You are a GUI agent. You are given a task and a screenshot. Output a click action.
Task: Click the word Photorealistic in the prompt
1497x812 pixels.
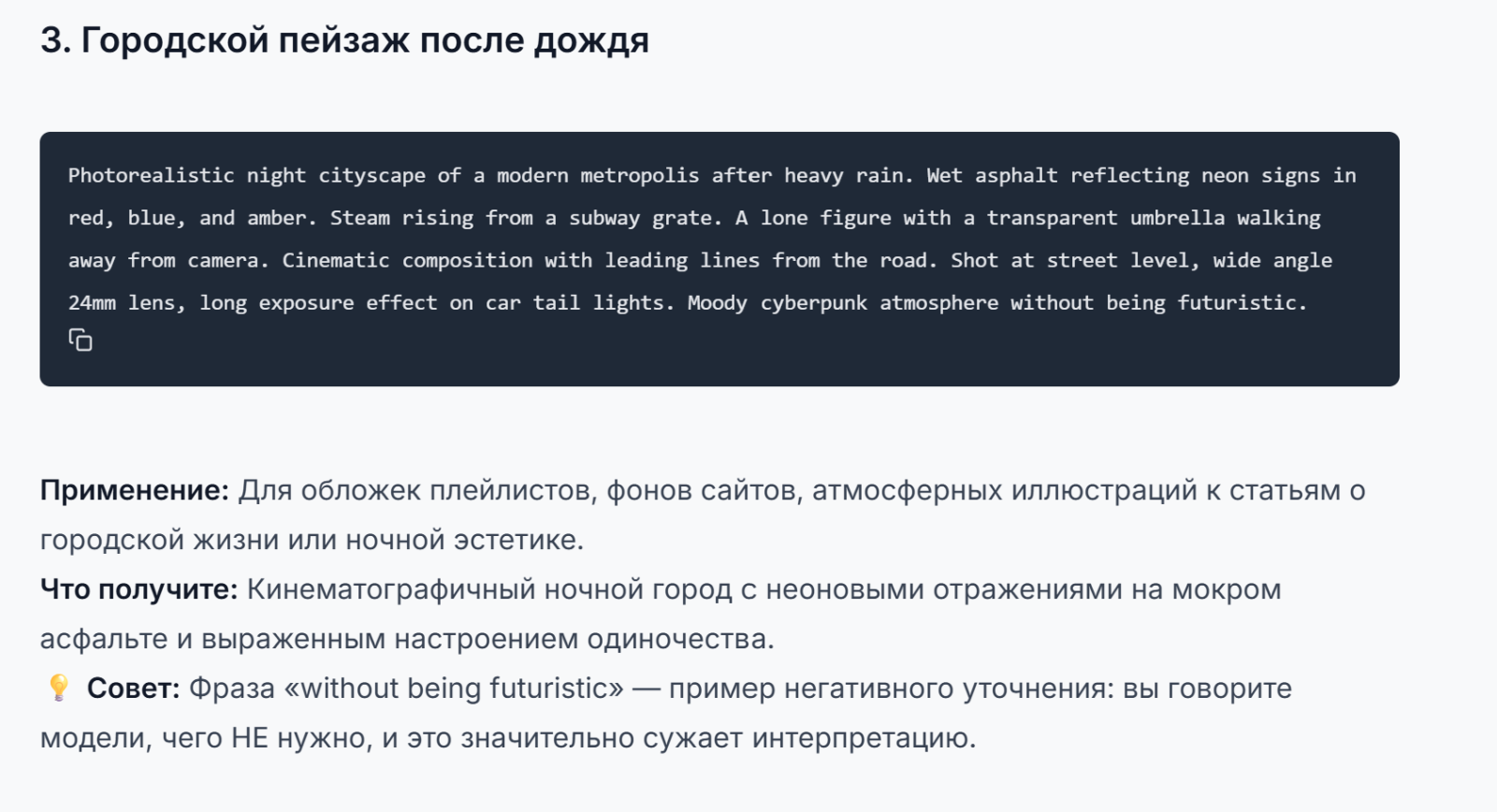pyautogui.click(x=151, y=176)
